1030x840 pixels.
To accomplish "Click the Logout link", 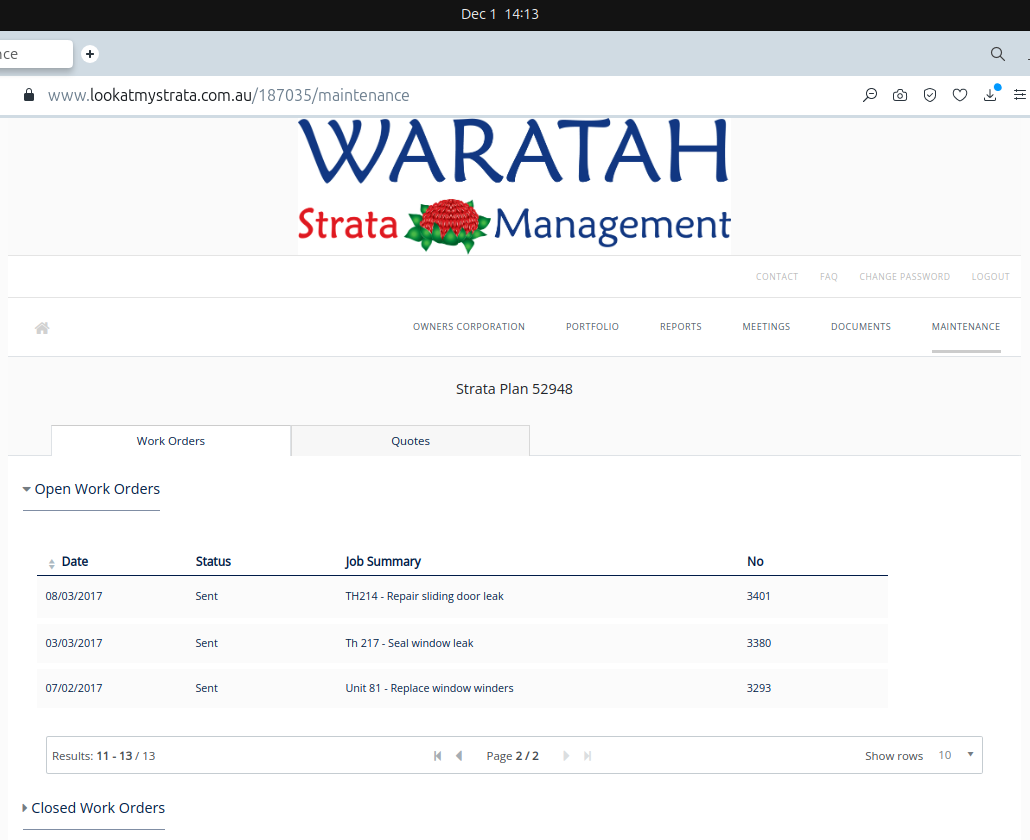I will coord(991,276).
